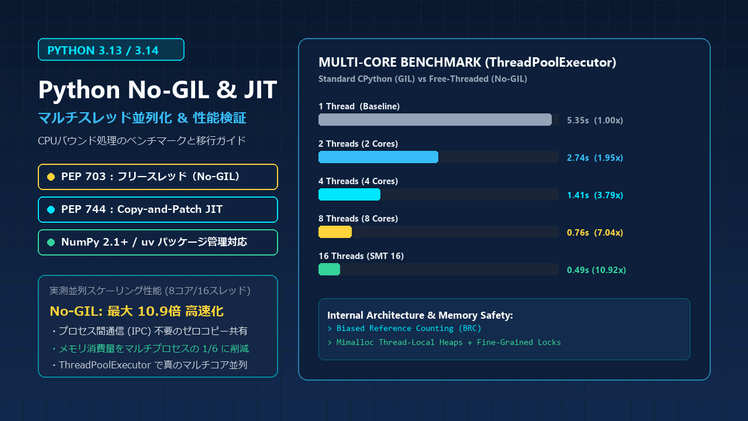This screenshot has width=748, height=421.
Task: Click the gray 1 Thread baseline bar
Action: pos(435,120)
